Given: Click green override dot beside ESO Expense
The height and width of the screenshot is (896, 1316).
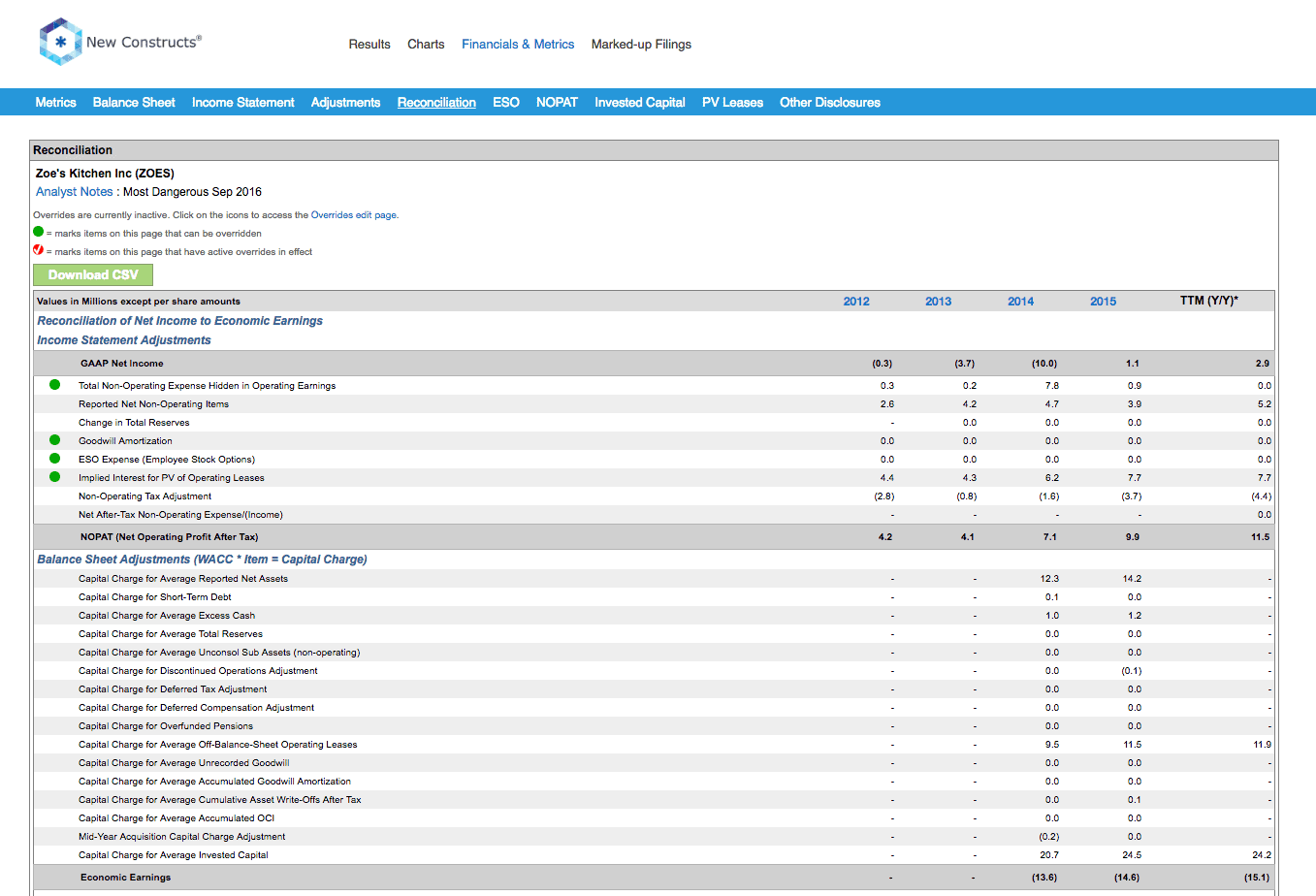Looking at the screenshot, I should point(54,459).
